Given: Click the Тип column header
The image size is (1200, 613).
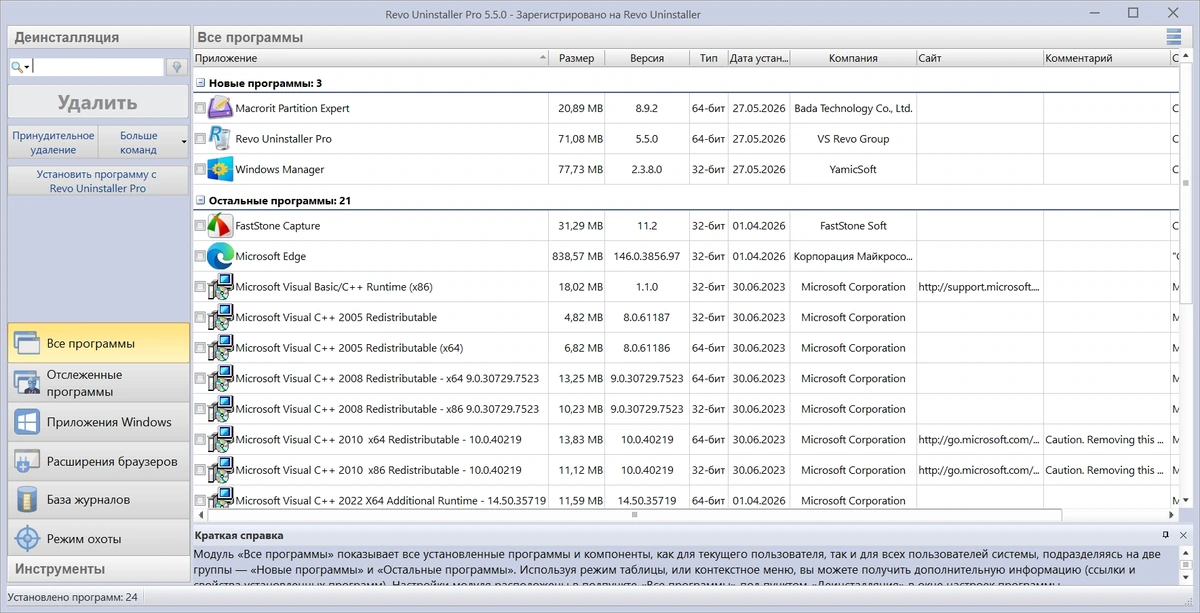Looking at the screenshot, I should 708,58.
